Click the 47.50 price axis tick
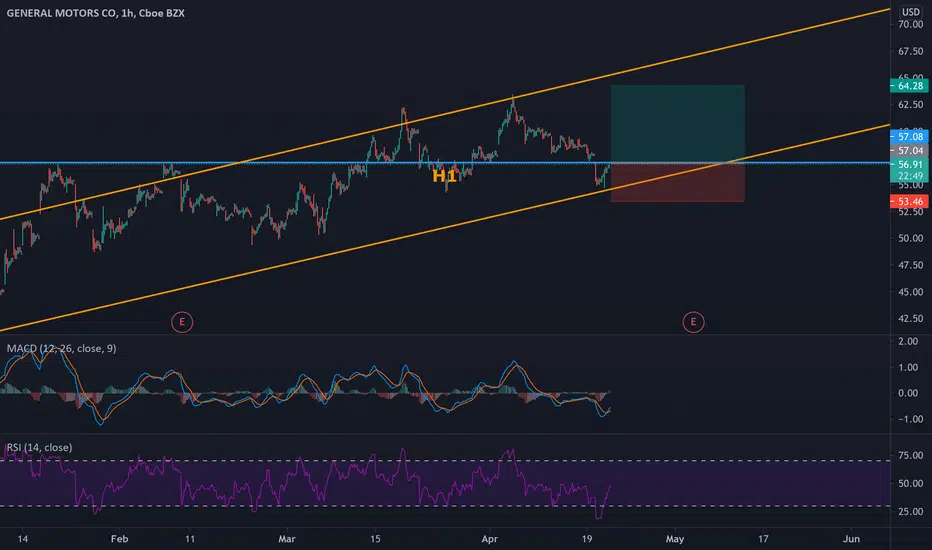This screenshot has width=932, height=550. click(x=911, y=265)
